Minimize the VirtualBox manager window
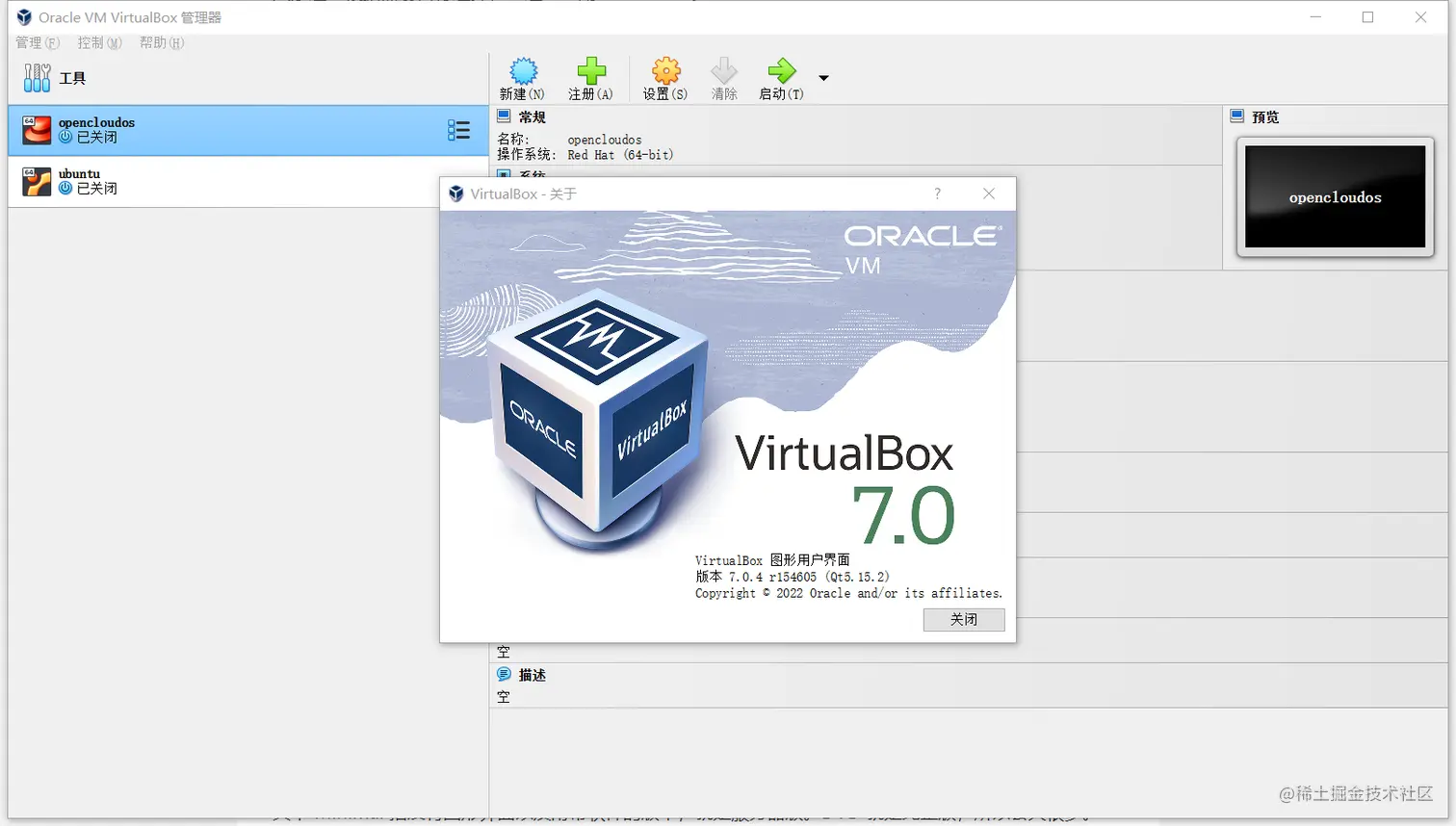 coord(1315,17)
